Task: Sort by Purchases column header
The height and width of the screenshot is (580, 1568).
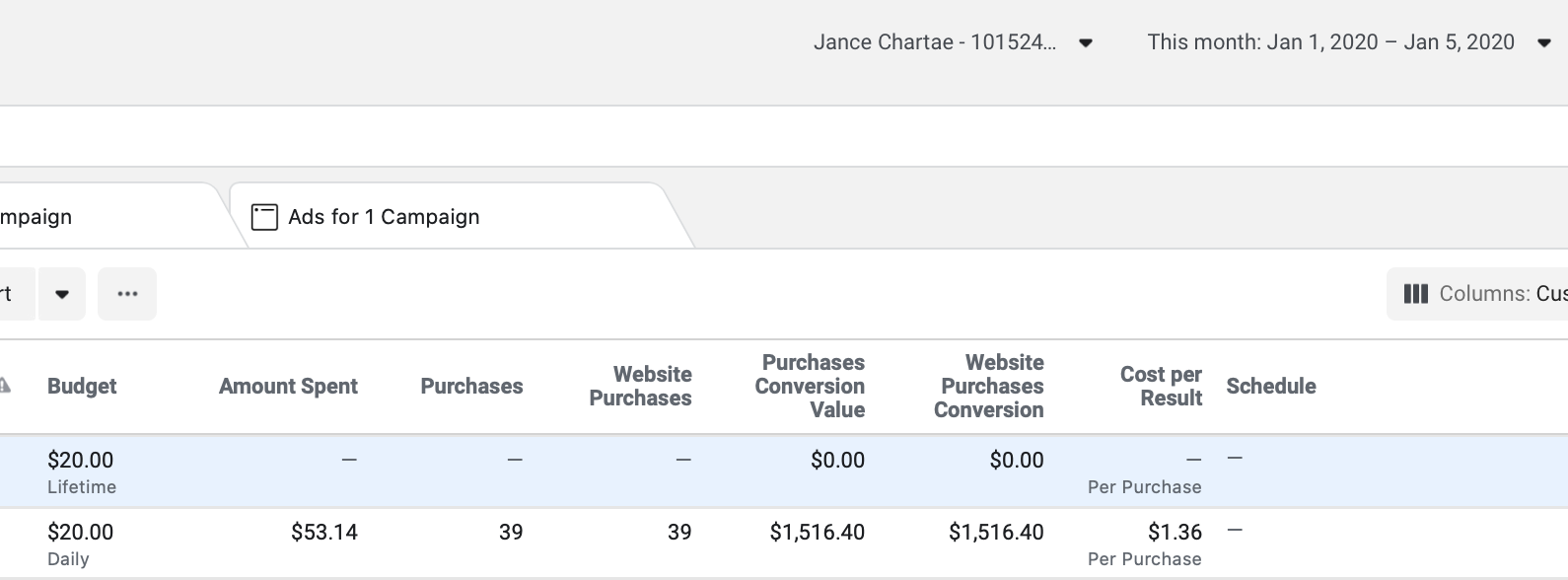Action: [471, 387]
